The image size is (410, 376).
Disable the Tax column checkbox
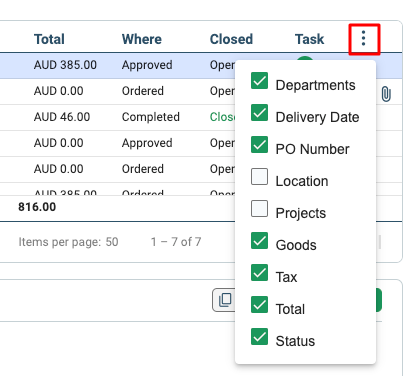259,272
